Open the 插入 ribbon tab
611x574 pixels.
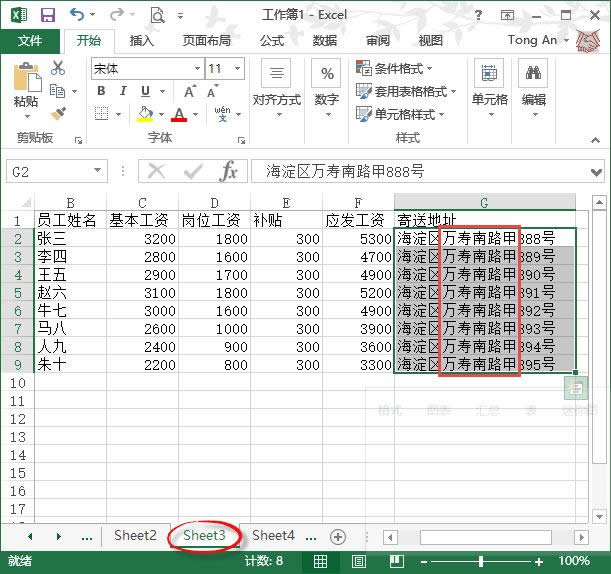click(142, 41)
